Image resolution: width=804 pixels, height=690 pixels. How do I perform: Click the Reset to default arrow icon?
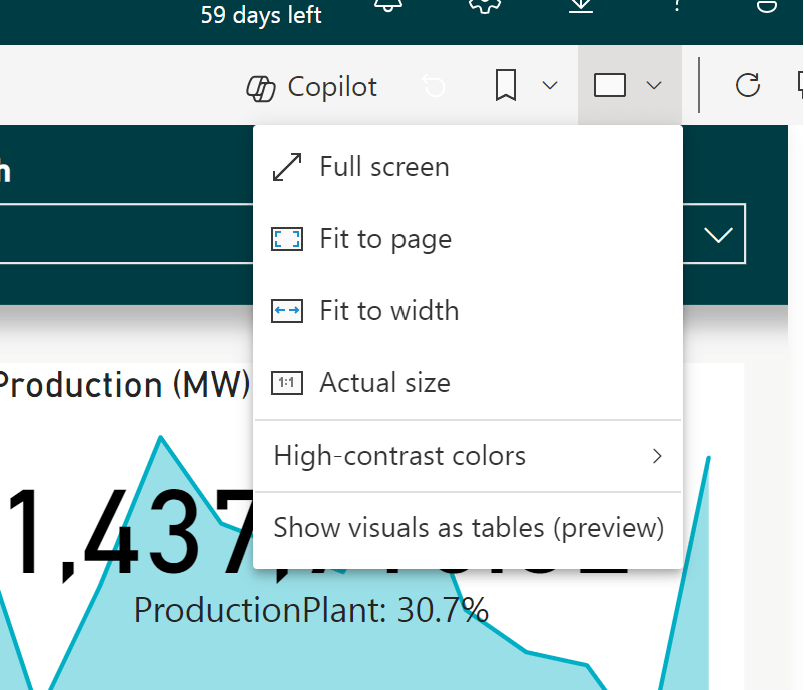coord(434,87)
